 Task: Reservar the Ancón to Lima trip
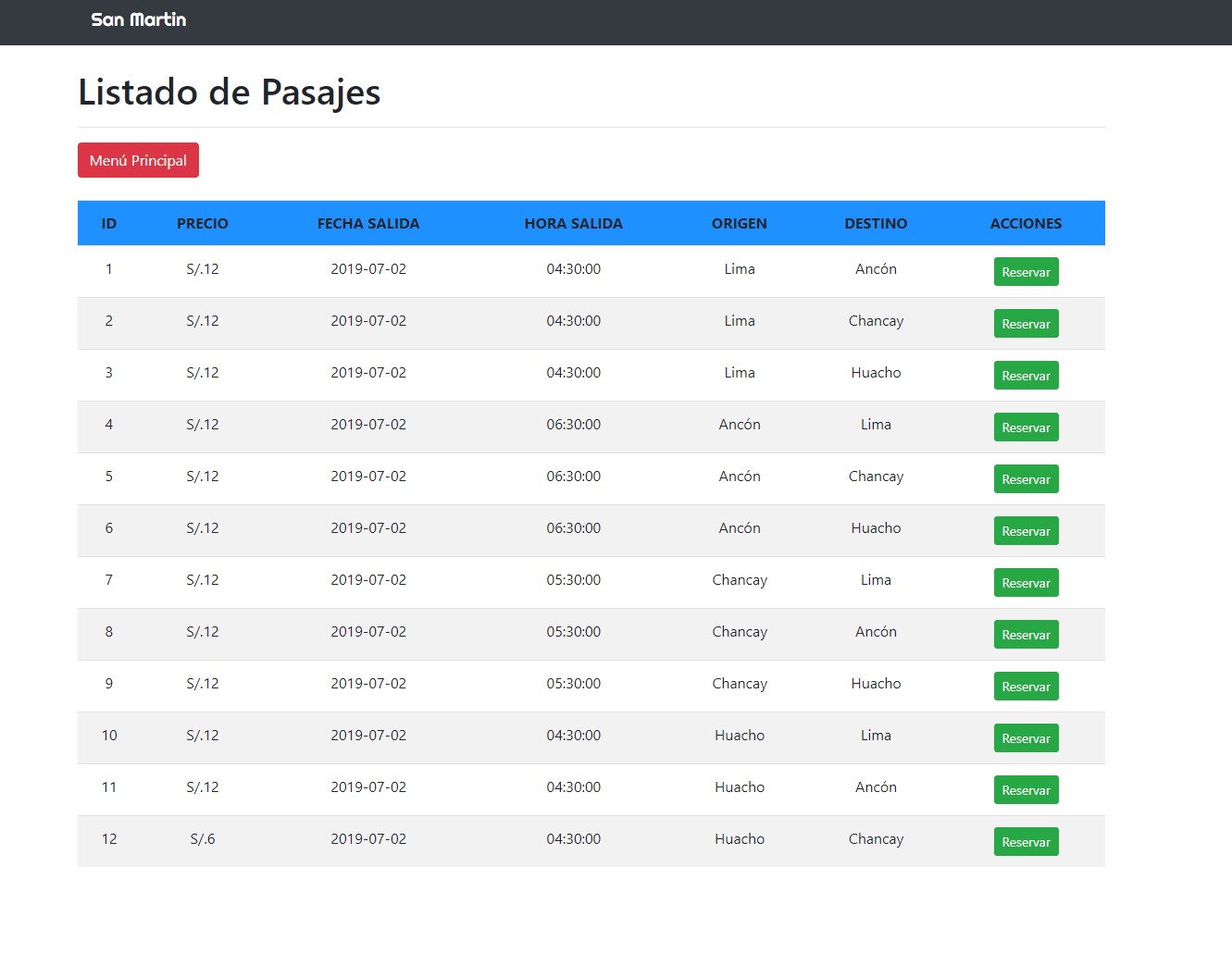(1026, 427)
